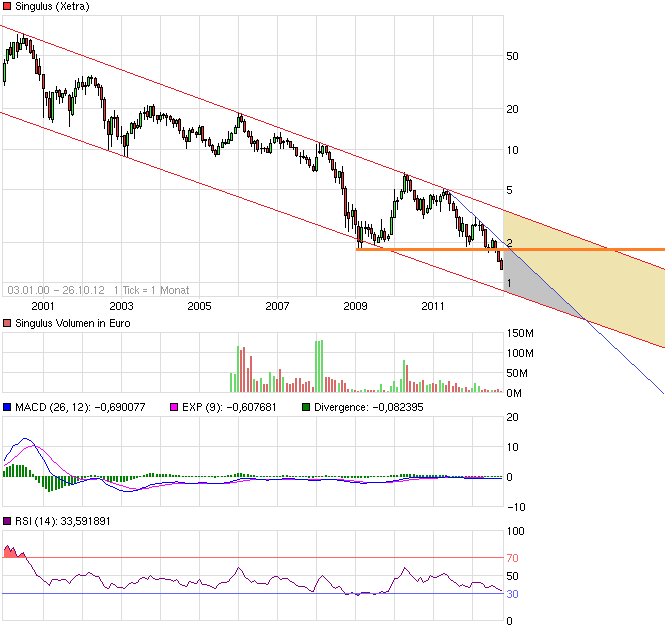Click the 'RSI (14): 33,591891' label

coord(63,521)
